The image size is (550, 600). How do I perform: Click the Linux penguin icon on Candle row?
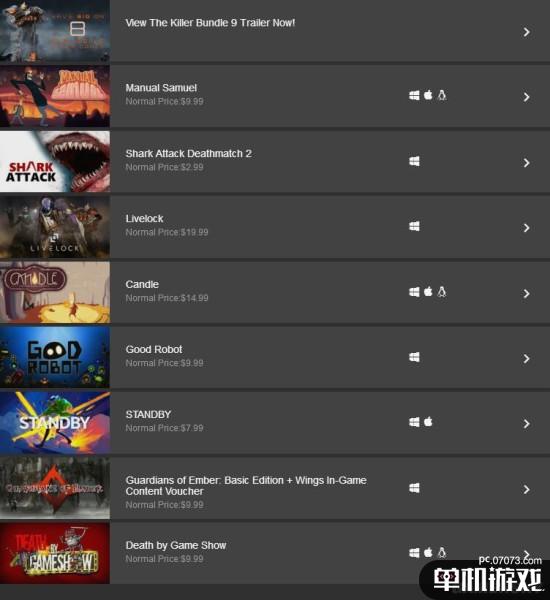tap(442, 292)
